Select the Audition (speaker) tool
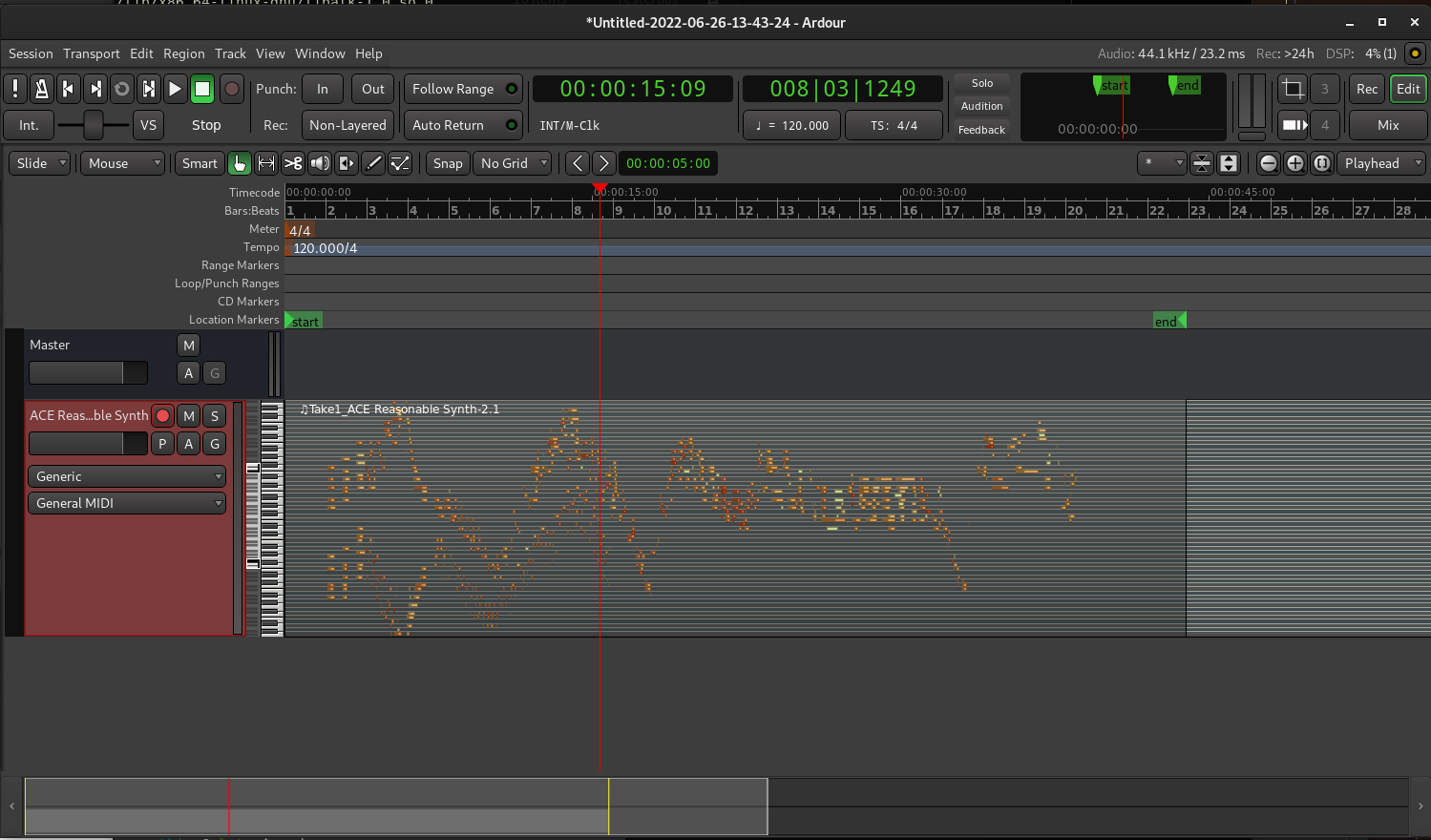Viewport: 1431px width, 840px height. pyautogui.click(x=319, y=163)
